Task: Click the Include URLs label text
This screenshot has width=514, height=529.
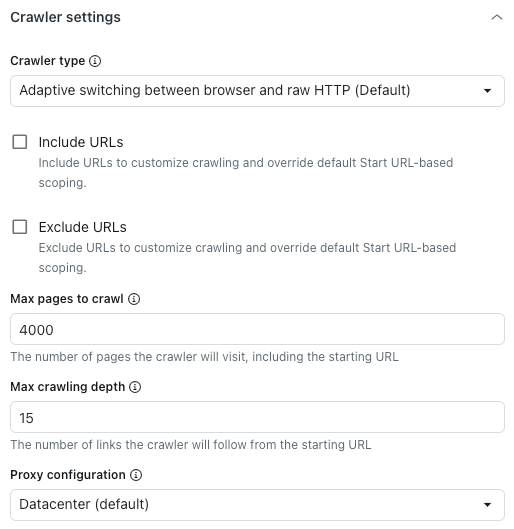Action: pyautogui.click(x=81, y=142)
